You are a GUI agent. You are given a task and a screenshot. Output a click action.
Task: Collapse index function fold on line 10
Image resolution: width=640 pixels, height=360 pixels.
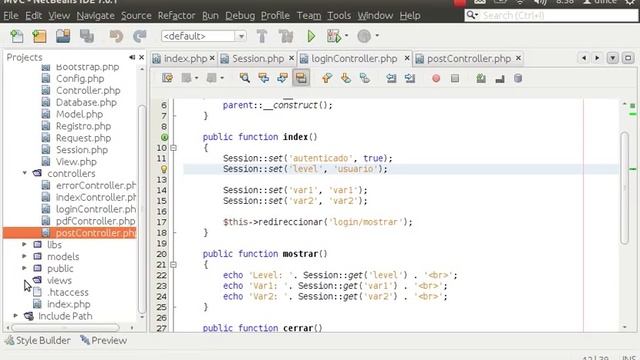click(x=173, y=148)
